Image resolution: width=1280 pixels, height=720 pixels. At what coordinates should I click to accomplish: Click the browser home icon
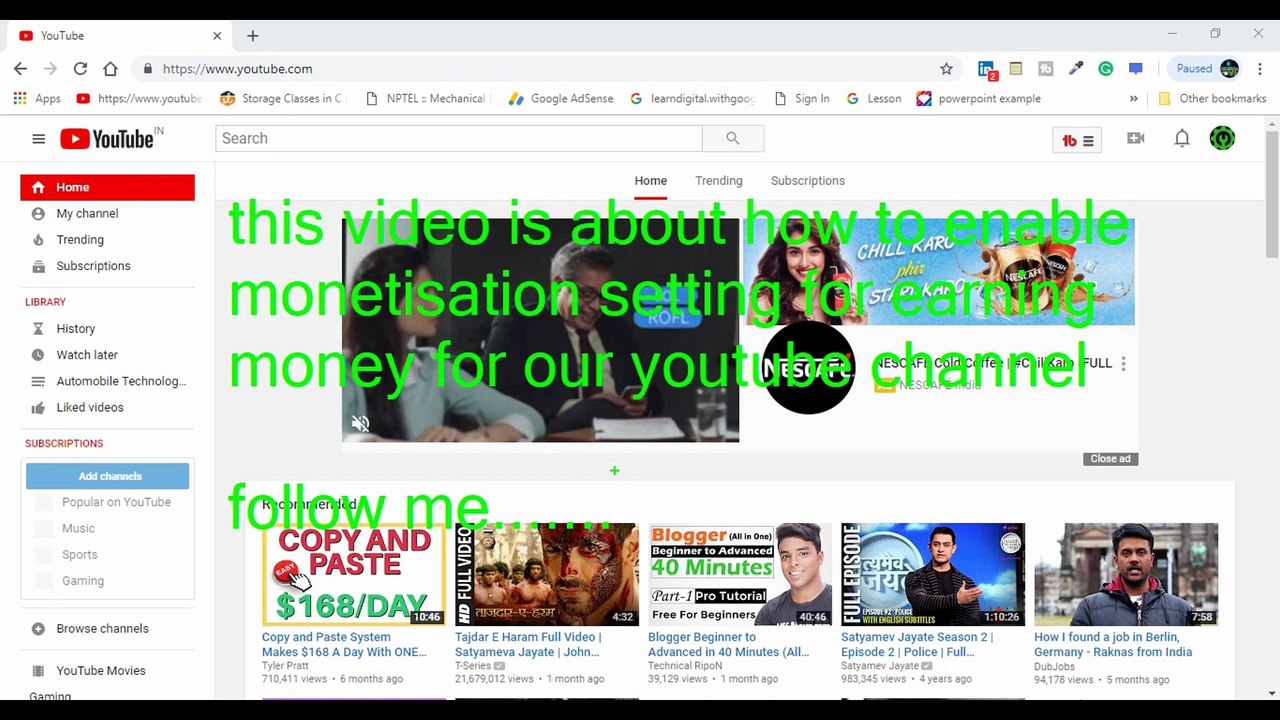point(110,69)
